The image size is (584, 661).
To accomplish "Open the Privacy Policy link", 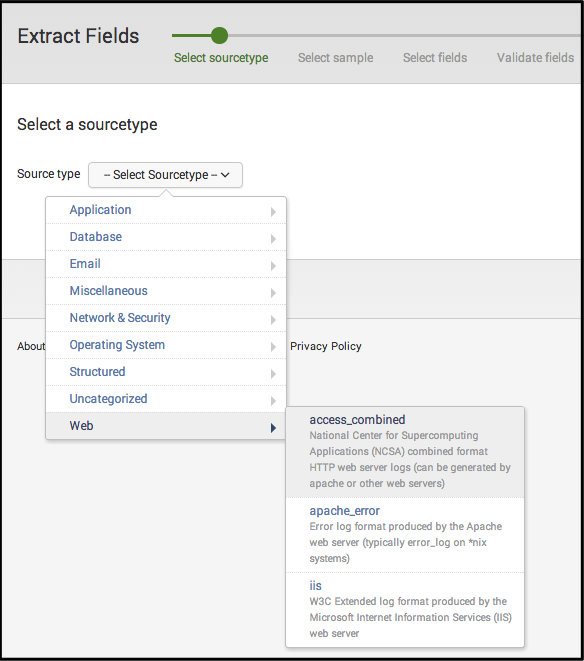I will click(x=326, y=346).
